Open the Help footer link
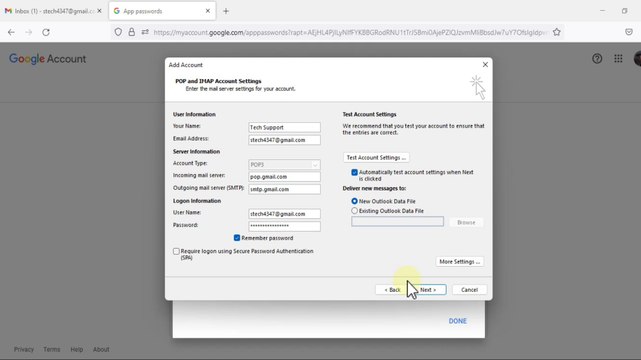 pyautogui.click(x=76, y=349)
